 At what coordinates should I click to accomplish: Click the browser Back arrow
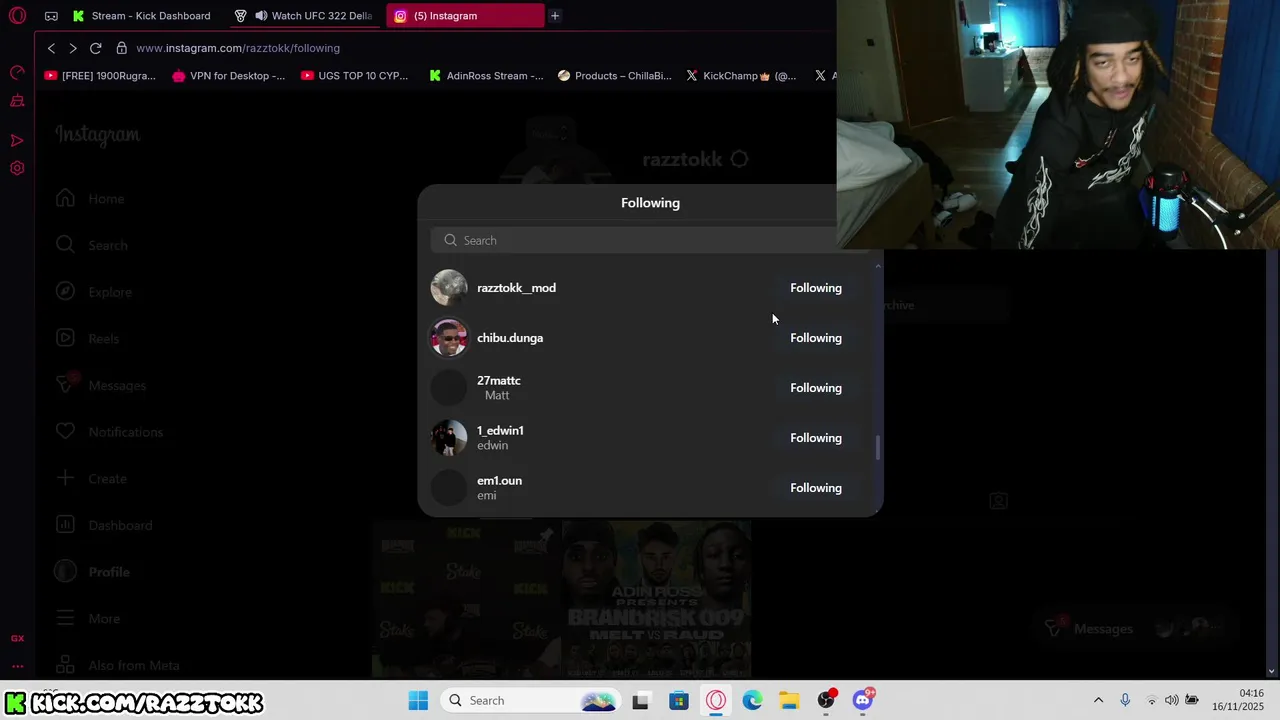pyautogui.click(x=51, y=48)
